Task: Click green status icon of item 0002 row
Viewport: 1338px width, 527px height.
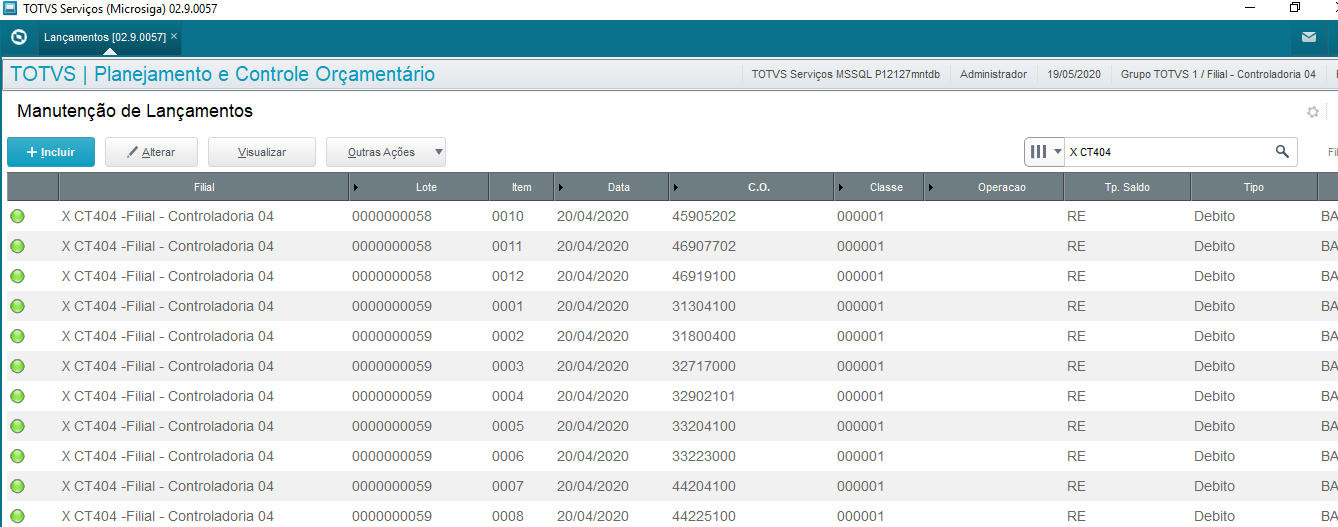Action: (17, 336)
